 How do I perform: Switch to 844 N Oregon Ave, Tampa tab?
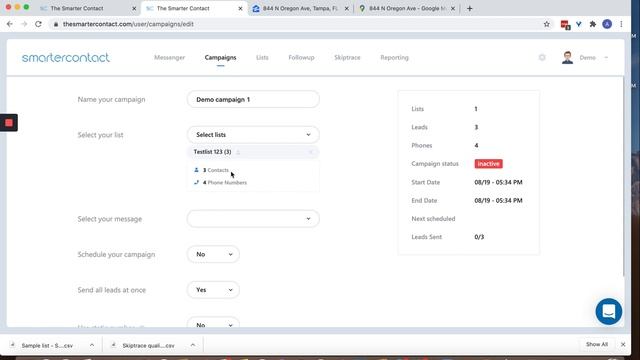pyautogui.click(x=300, y=8)
